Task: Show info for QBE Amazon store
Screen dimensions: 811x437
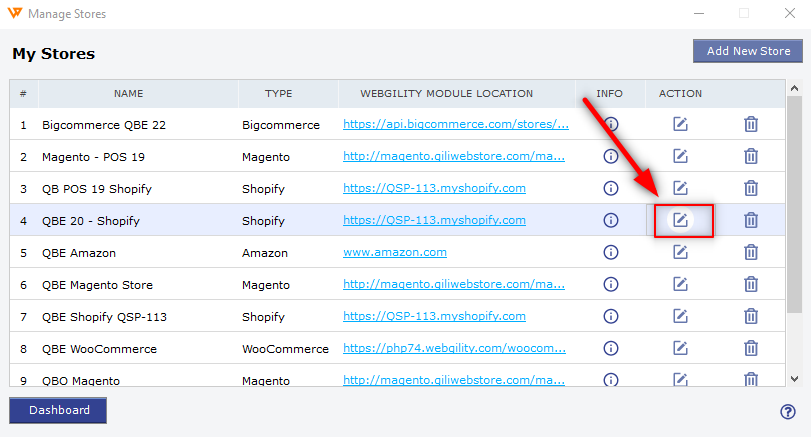Action: (610, 252)
